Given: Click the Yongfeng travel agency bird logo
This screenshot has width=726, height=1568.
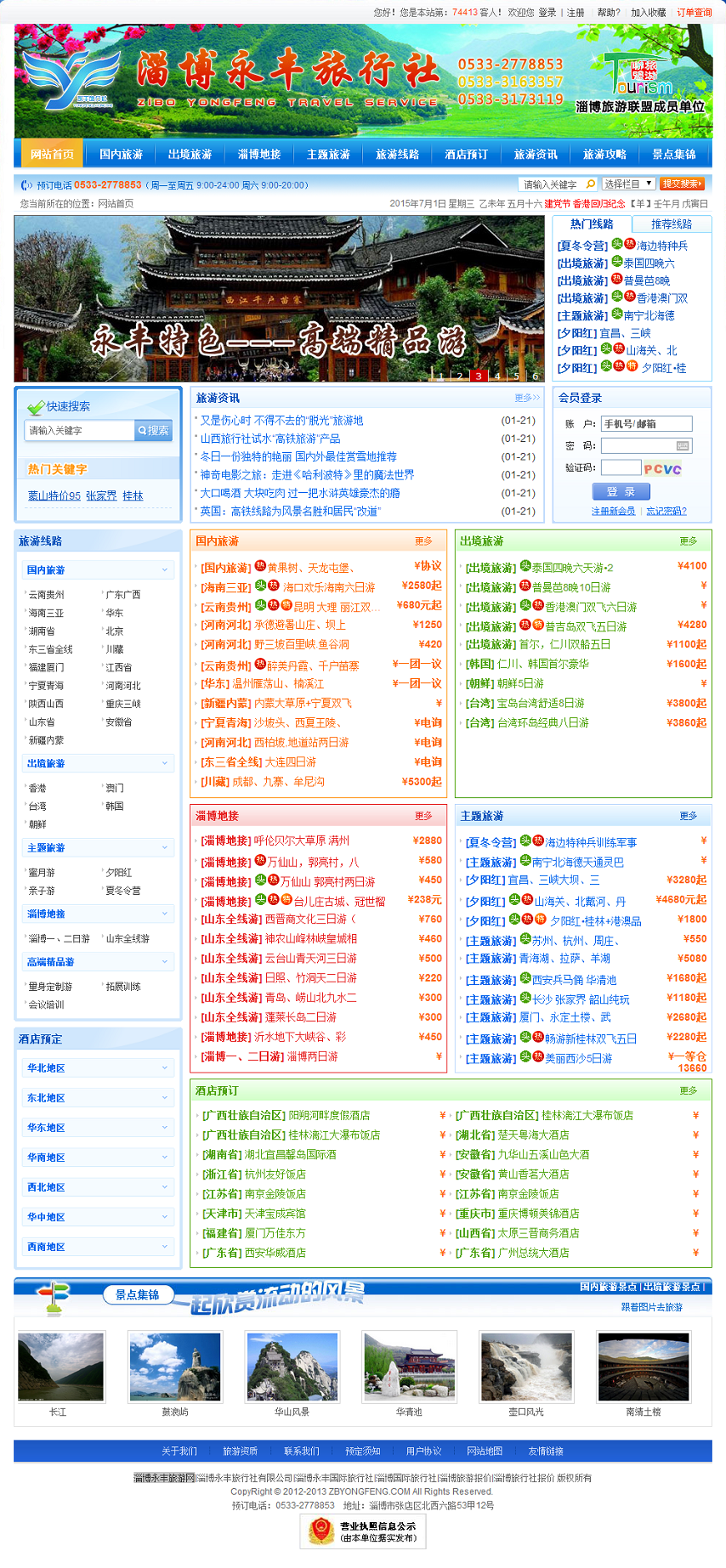Looking at the screenshot, I should [x=73, y=81].
